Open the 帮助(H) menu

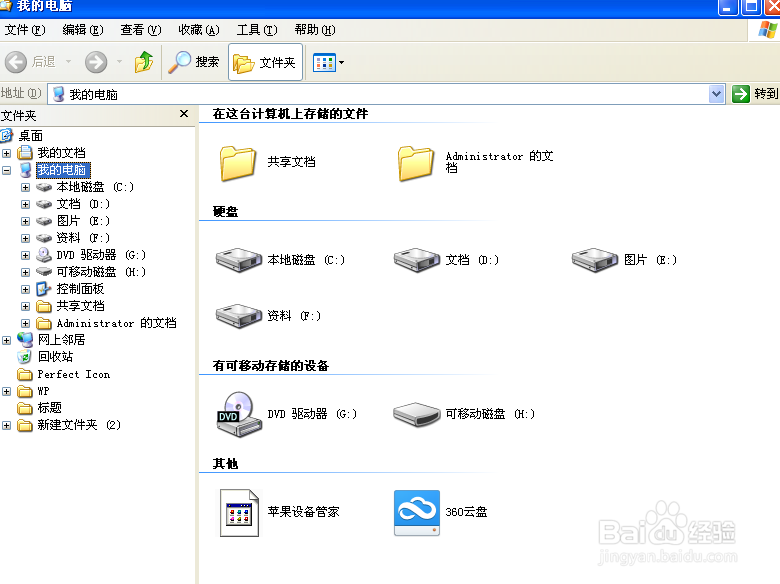(315, 30)
